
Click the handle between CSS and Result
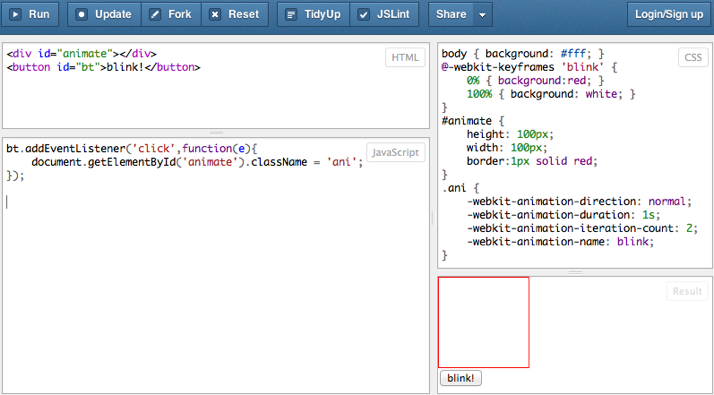[576, 272]
